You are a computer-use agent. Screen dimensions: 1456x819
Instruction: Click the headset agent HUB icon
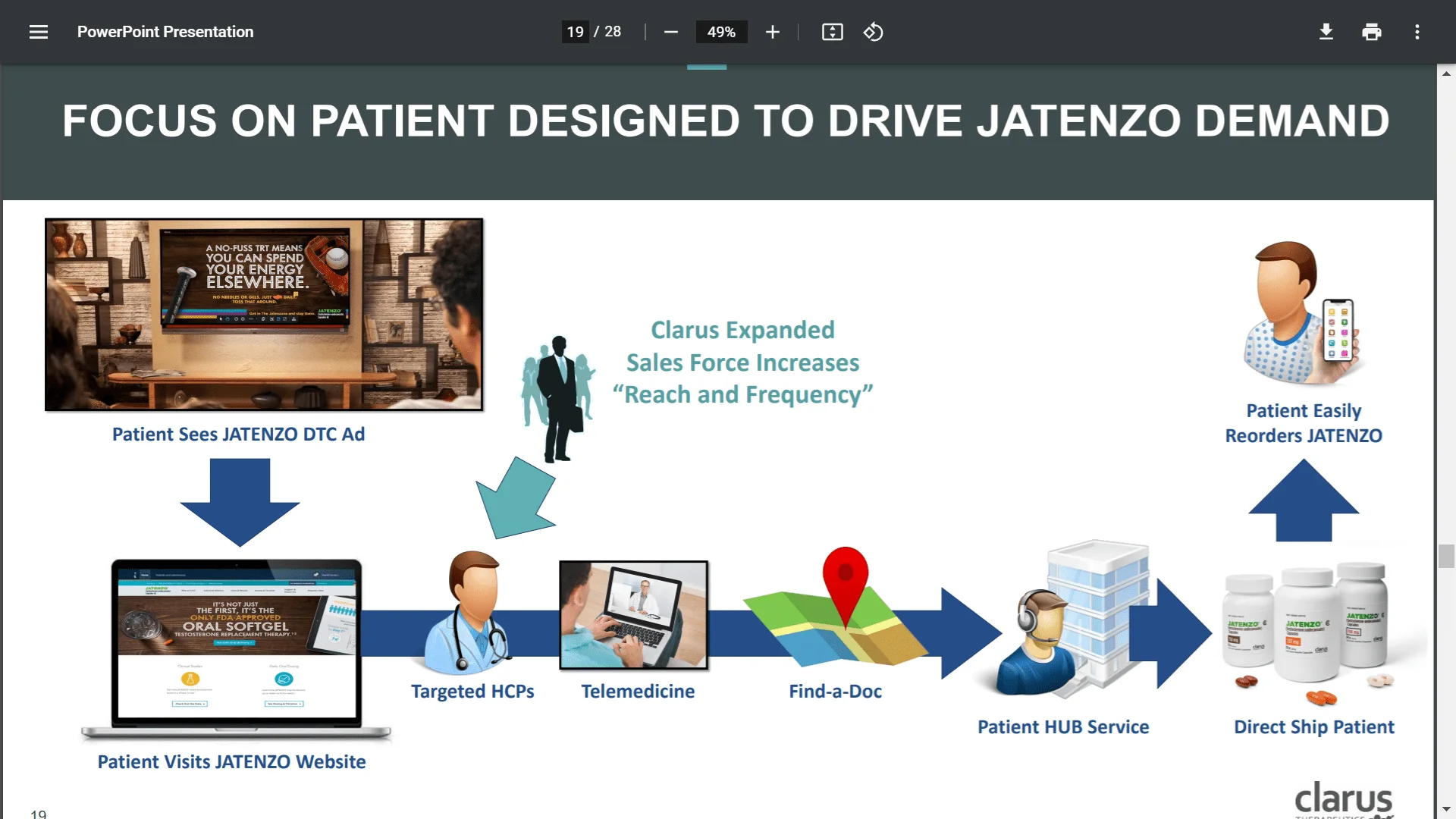(x=1037, y=643)
